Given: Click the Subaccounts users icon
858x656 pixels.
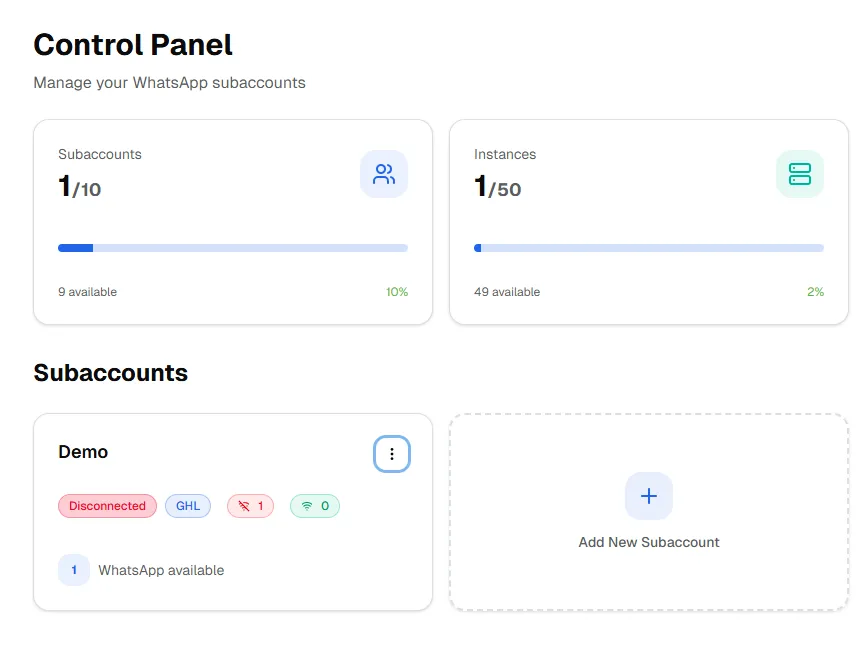Looking at the screenshot, I should point(384,174).
